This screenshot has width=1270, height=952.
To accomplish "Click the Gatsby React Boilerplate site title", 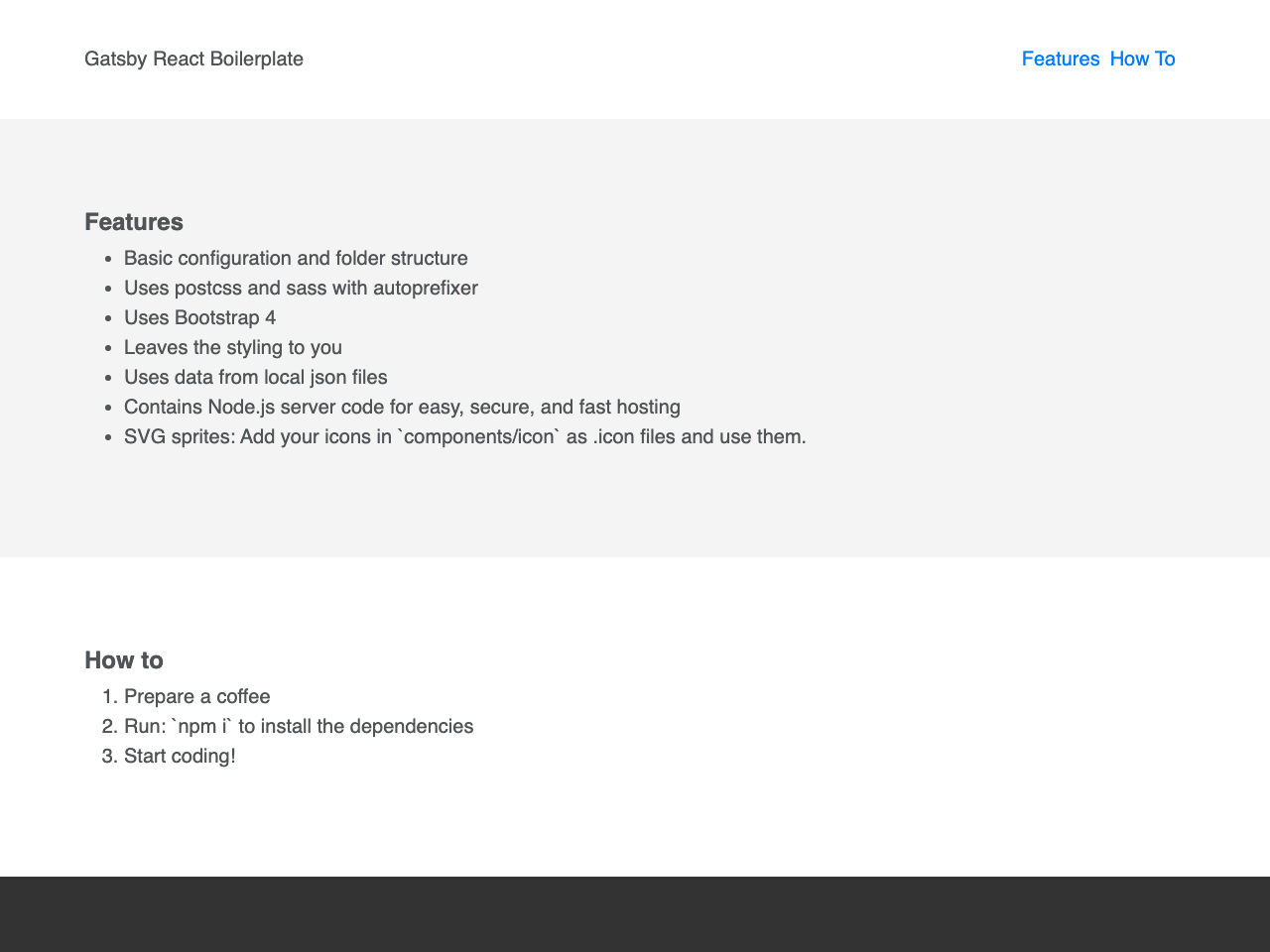I will [x=194, y=59].
